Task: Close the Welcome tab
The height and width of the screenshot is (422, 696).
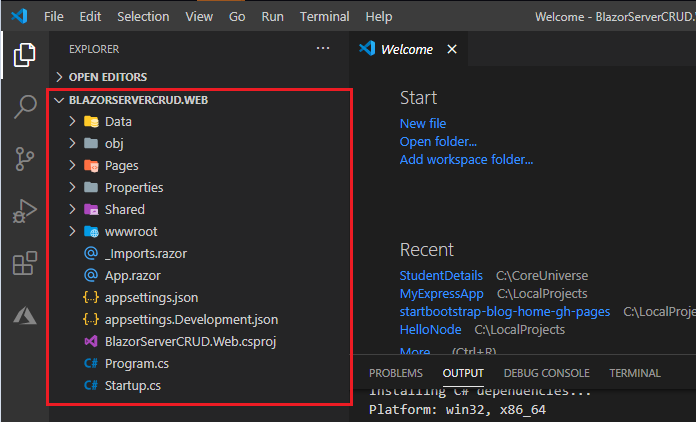Action: (451, 49)
